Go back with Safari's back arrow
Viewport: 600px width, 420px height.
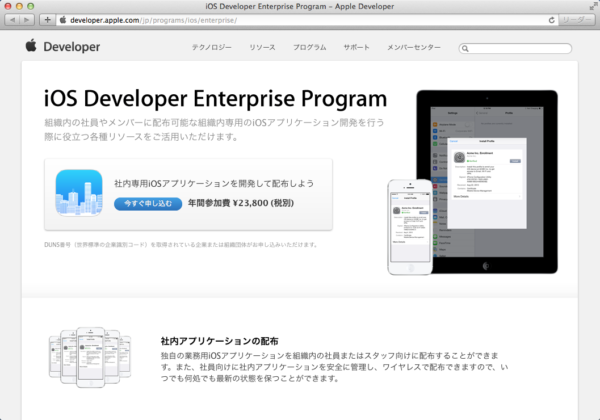pyautogui.click(x=12, y=20)
